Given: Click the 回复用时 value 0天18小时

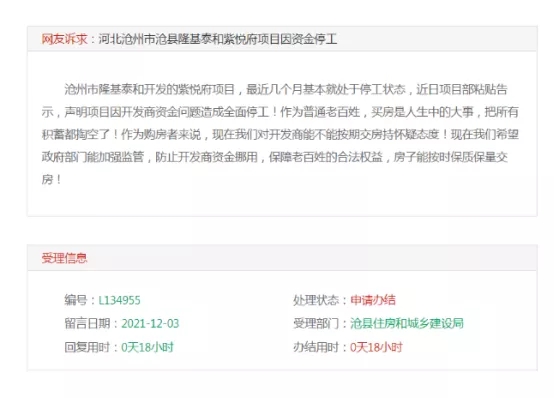Looking at the screenshot, I should [147, 347].
